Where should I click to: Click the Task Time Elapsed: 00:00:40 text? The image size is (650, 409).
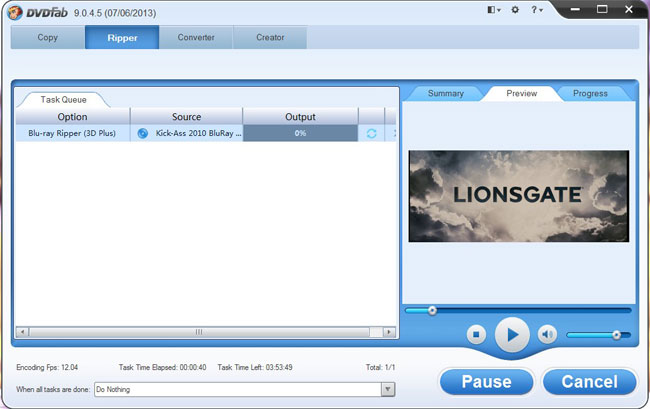click(x=162, y=367)
